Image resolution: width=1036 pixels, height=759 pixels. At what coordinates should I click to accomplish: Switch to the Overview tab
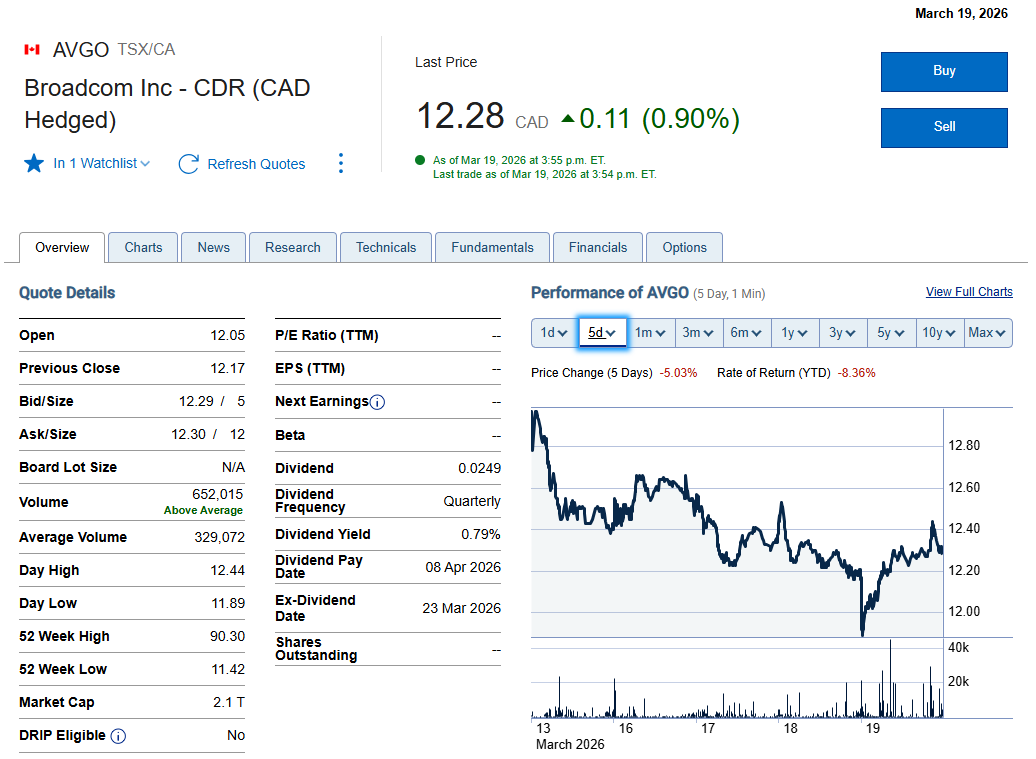pos(62,248)
